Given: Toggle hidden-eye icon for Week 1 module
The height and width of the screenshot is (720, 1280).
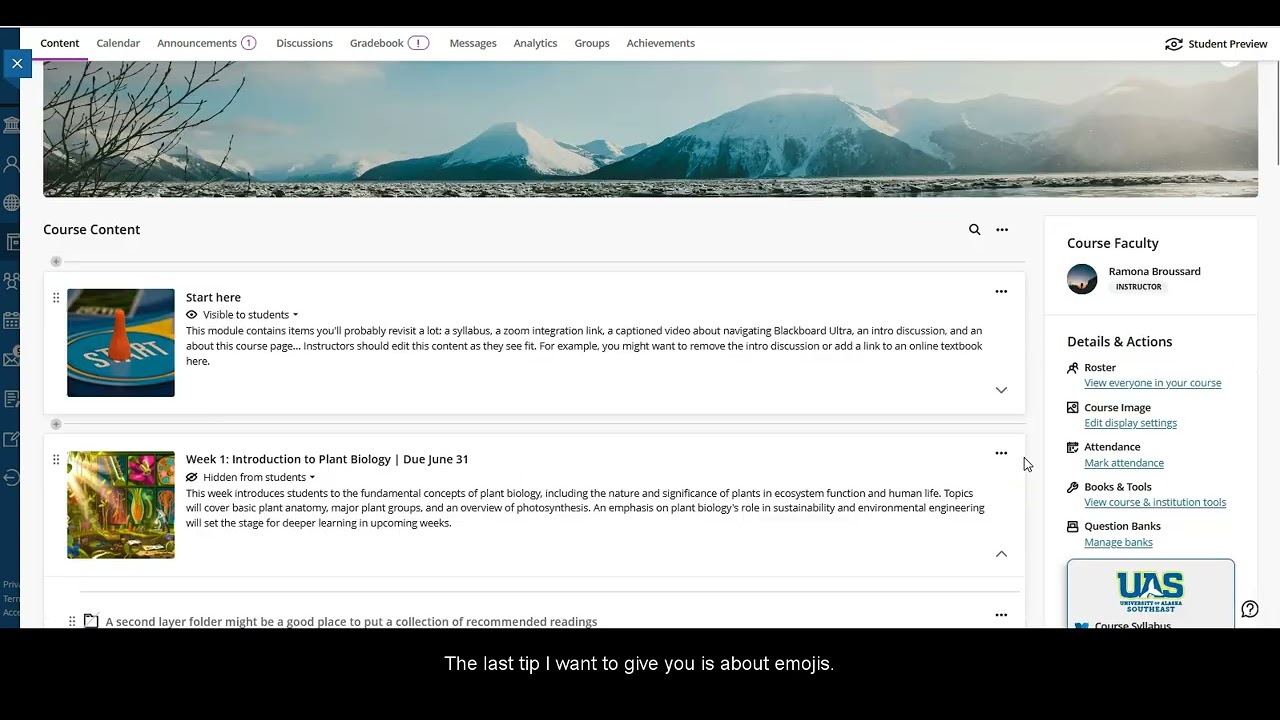Looking at the screenshot, I should (x=192, y=478).
